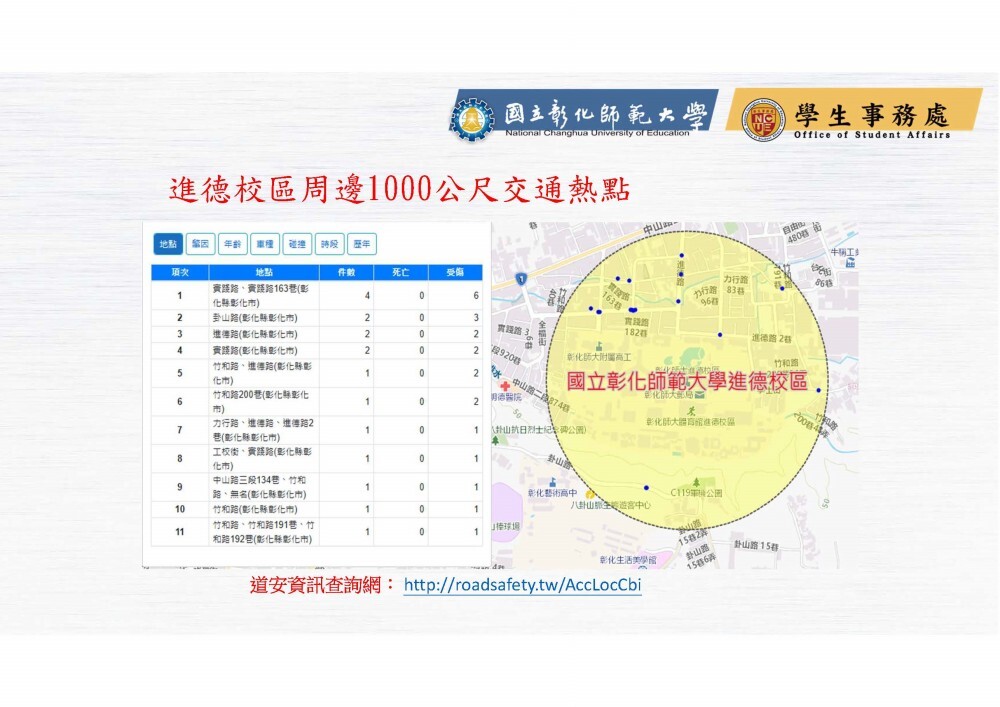Click the tree icon beside 八卦山抗日烈士紀念碑公園
The width and height of the screenshot is (1000, 707).
495,440
